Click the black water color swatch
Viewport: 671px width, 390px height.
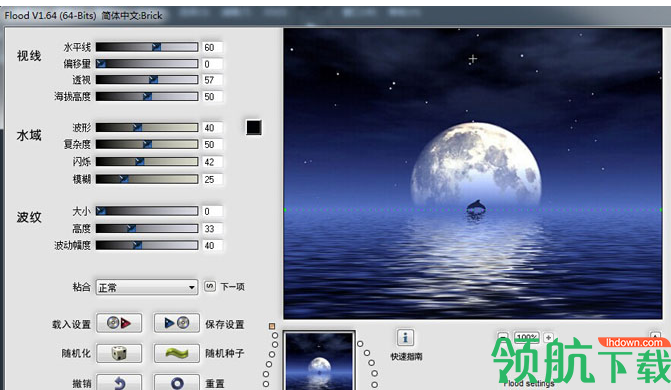point(254,127)
